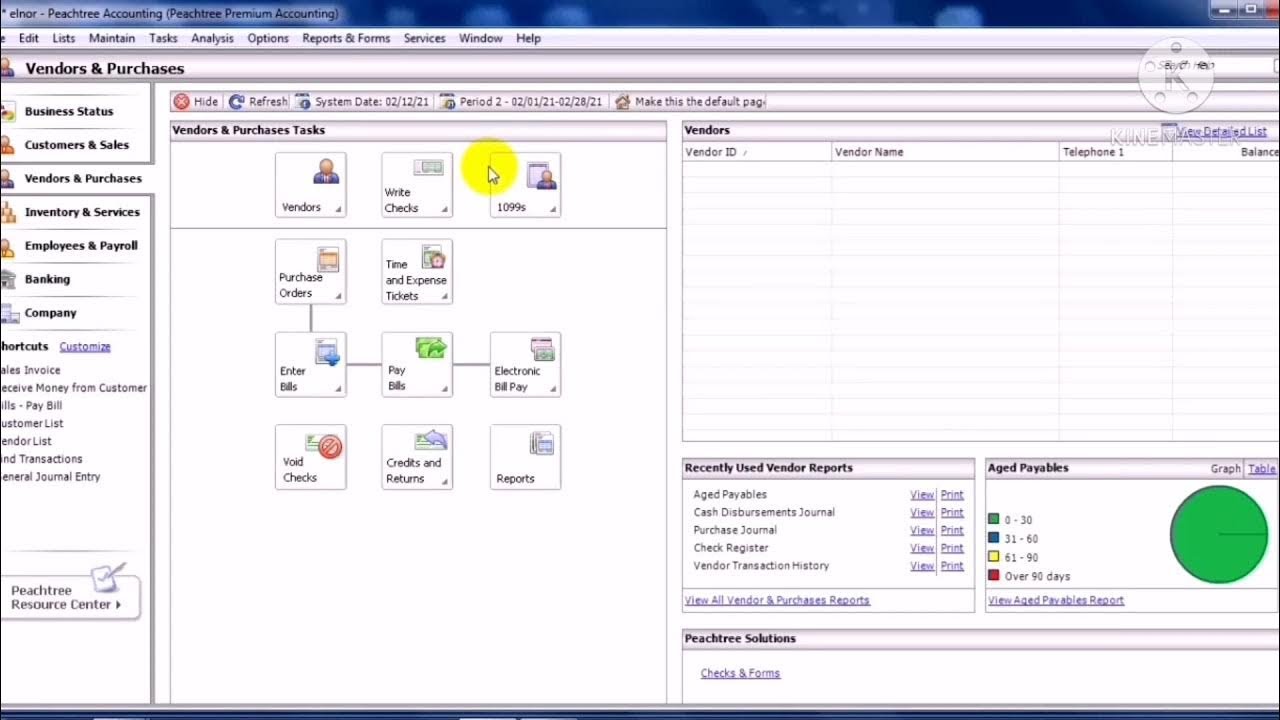The height and width of the screenshot is (720, 1280).
Task: Open Employees & Payroll navigation page
Action: coord(80,246)
